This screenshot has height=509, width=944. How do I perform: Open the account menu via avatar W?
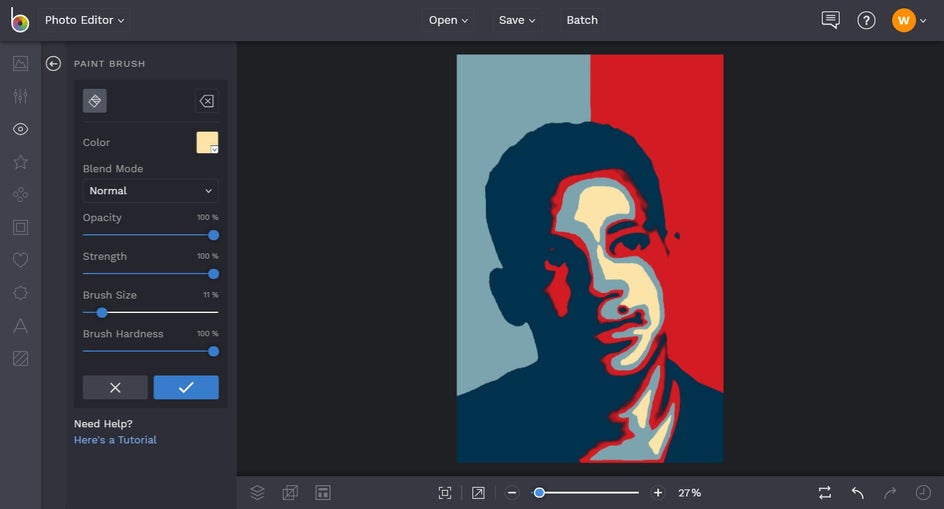coord(903,20)
